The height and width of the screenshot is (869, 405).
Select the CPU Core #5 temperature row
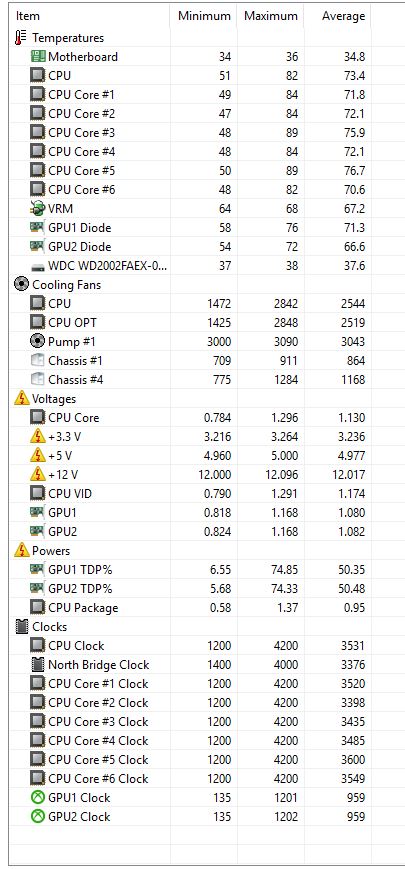190,171
